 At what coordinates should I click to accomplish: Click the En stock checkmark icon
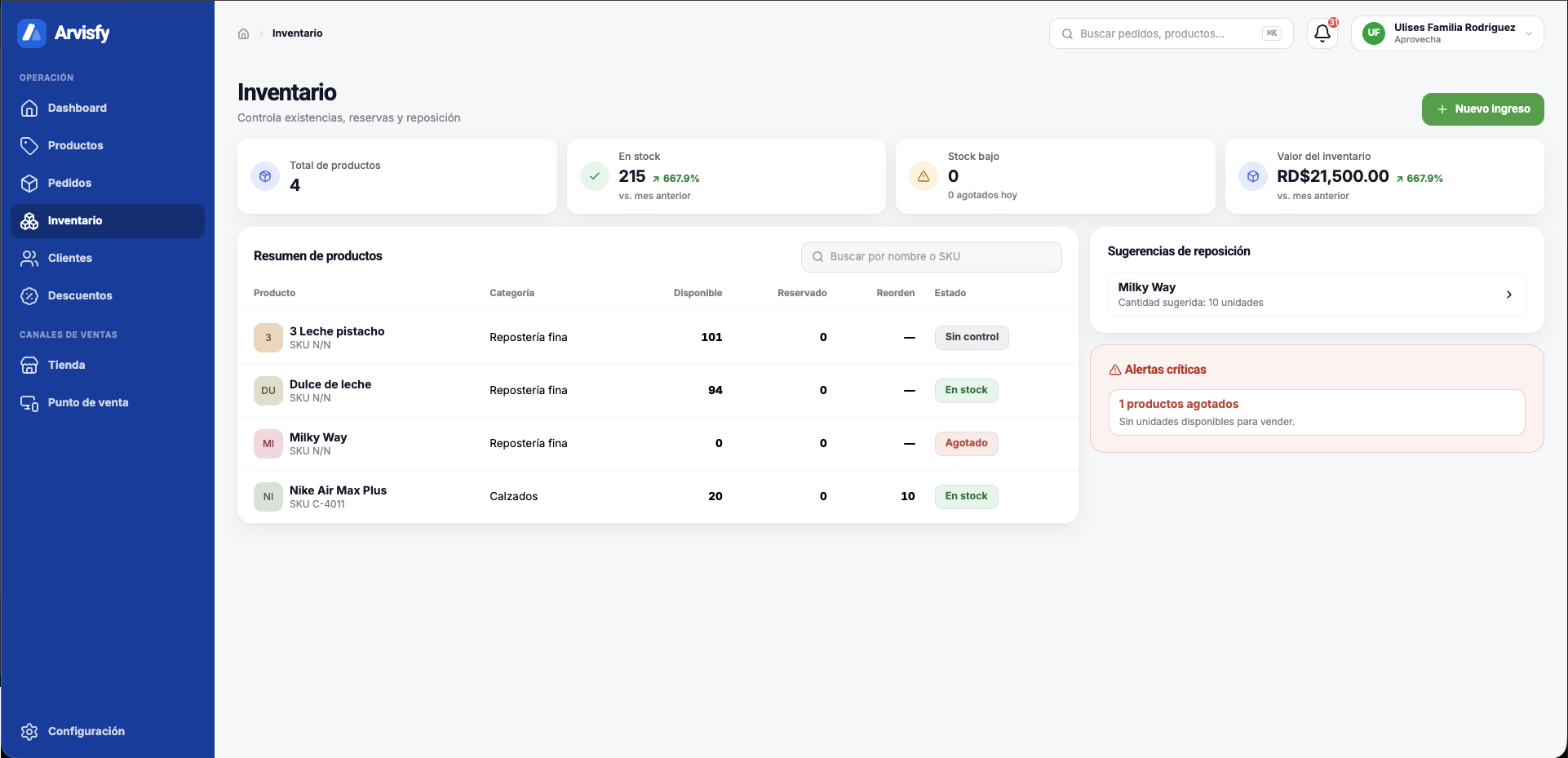tap(595, 176)
